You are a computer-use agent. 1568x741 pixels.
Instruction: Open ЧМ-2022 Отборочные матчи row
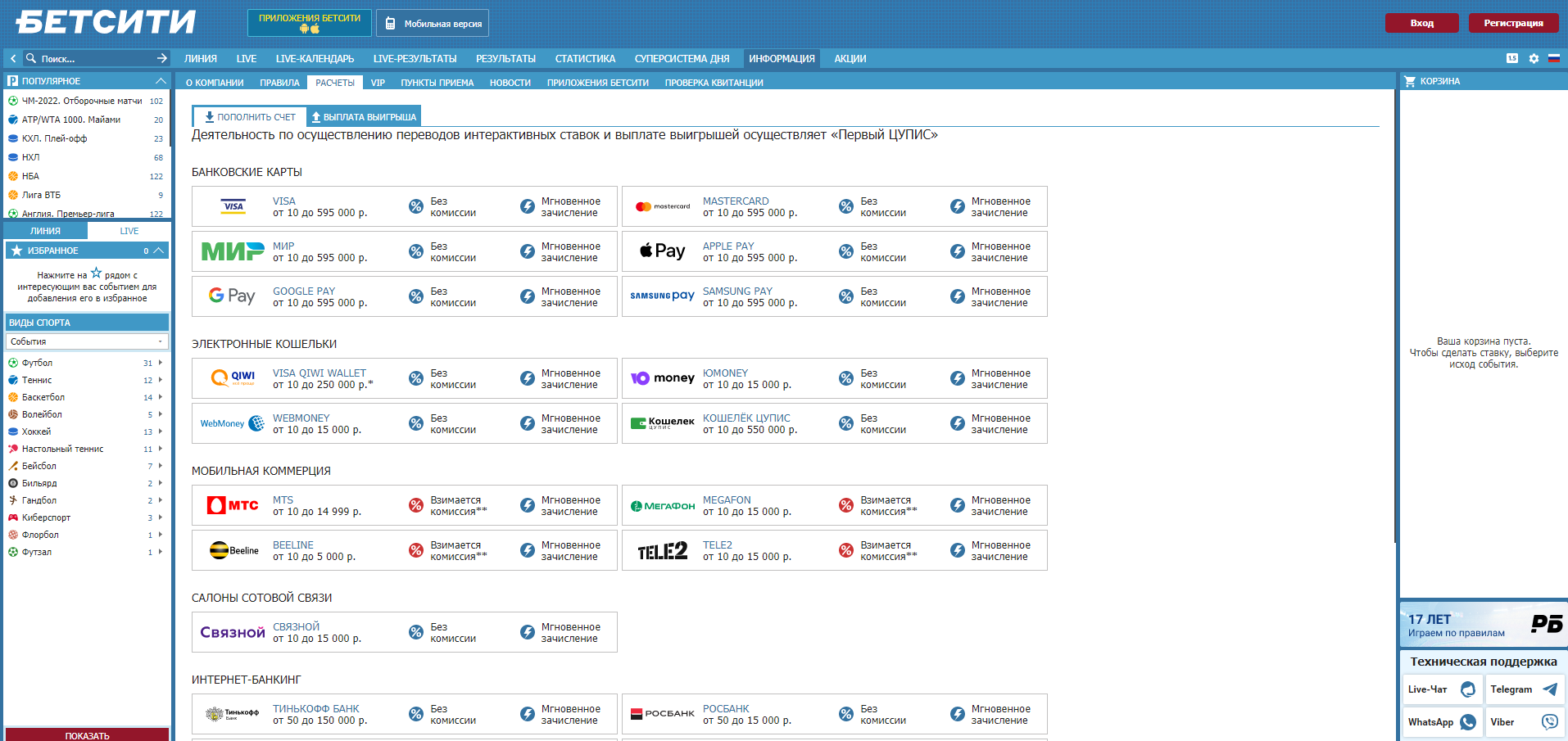86,101
